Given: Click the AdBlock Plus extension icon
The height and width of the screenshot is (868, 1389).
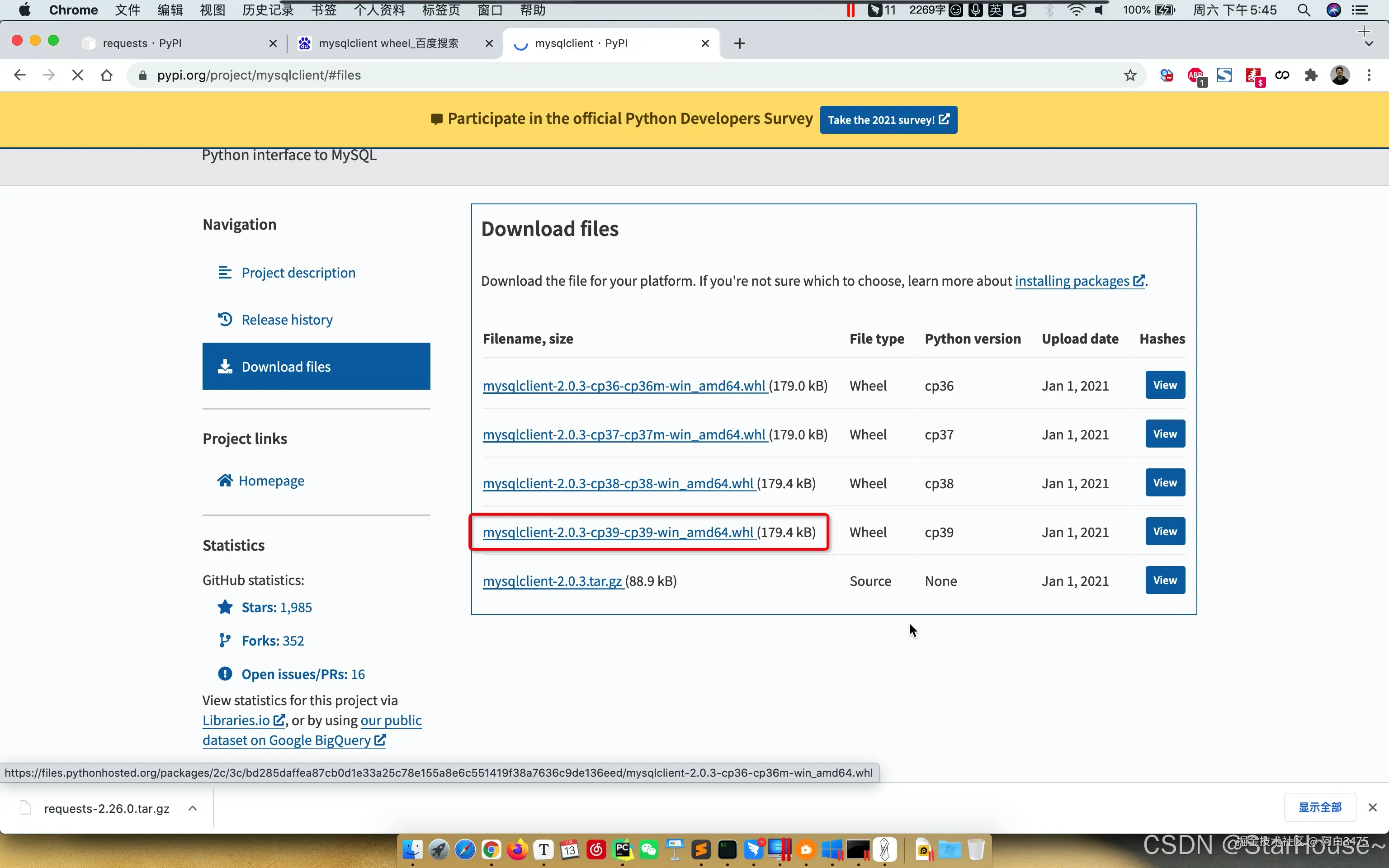Looking at the screenshot, I should pyautogui.click(x=1196, y=75).
